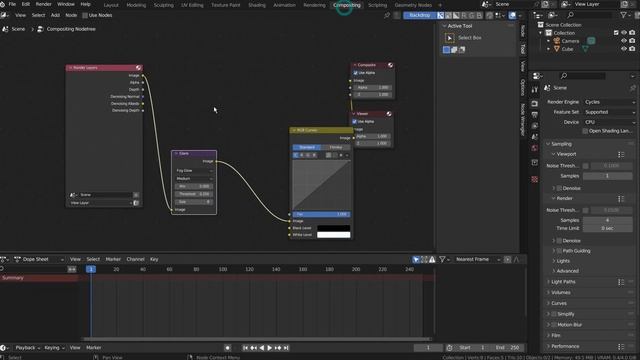Select the G channel display button
Viewport: 640px width, 360px height.
472,16
